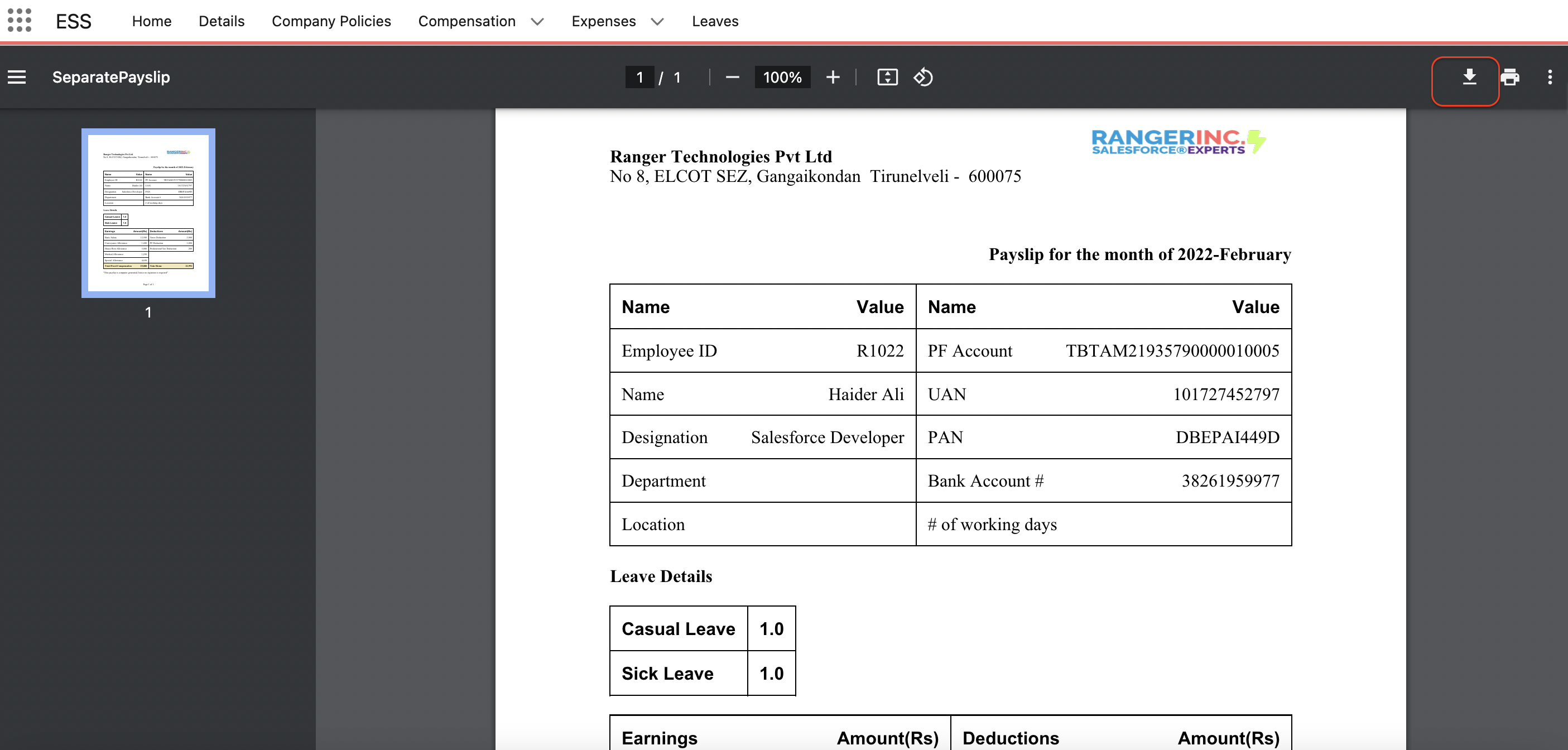Click the zoom out minus icon

(x=732, y=78)
